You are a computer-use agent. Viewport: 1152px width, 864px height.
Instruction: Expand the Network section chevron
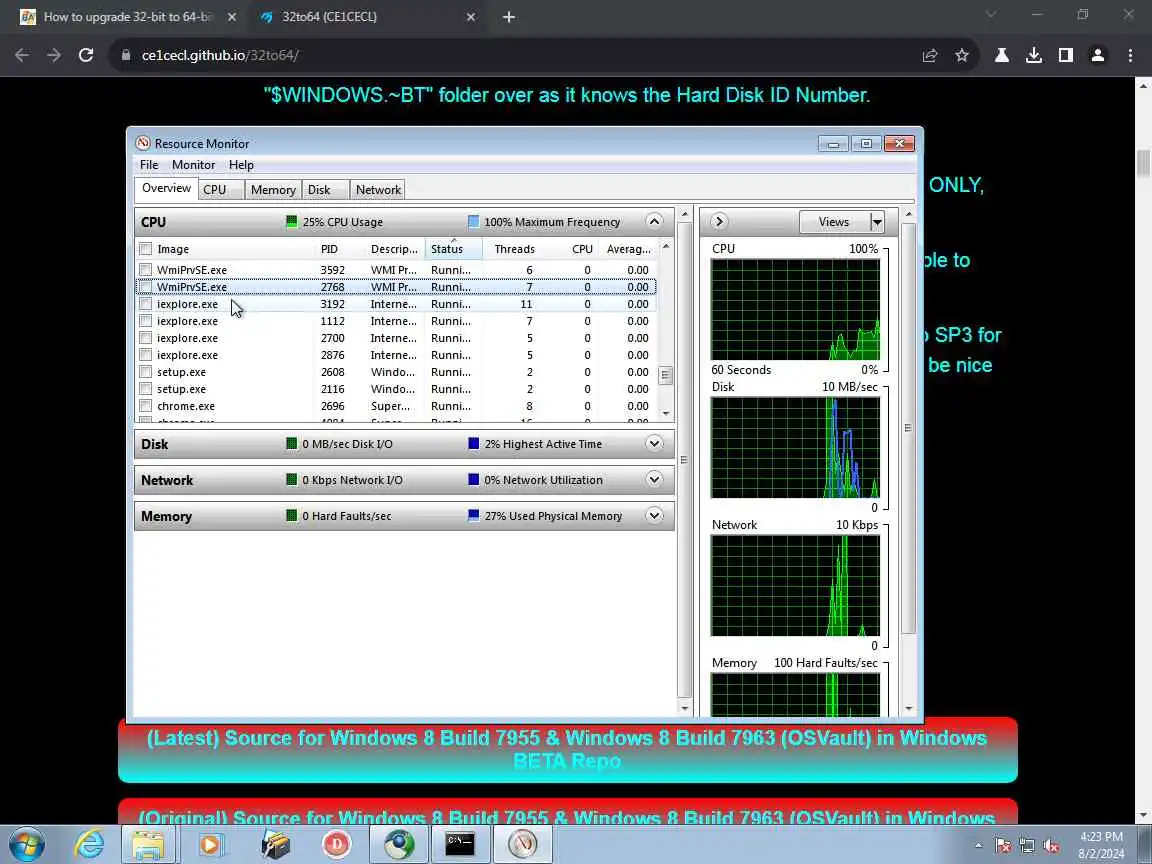pos(654,480)
